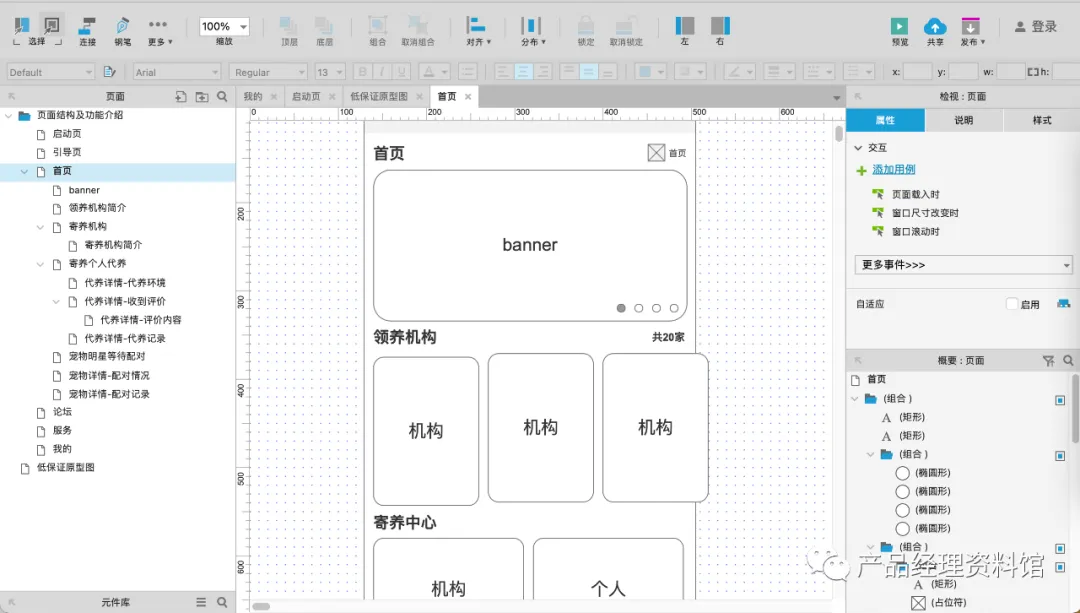This screenshot has height=613, width=1080.
Task: Search pages in the 页面 panel
Action: point(222,96)
